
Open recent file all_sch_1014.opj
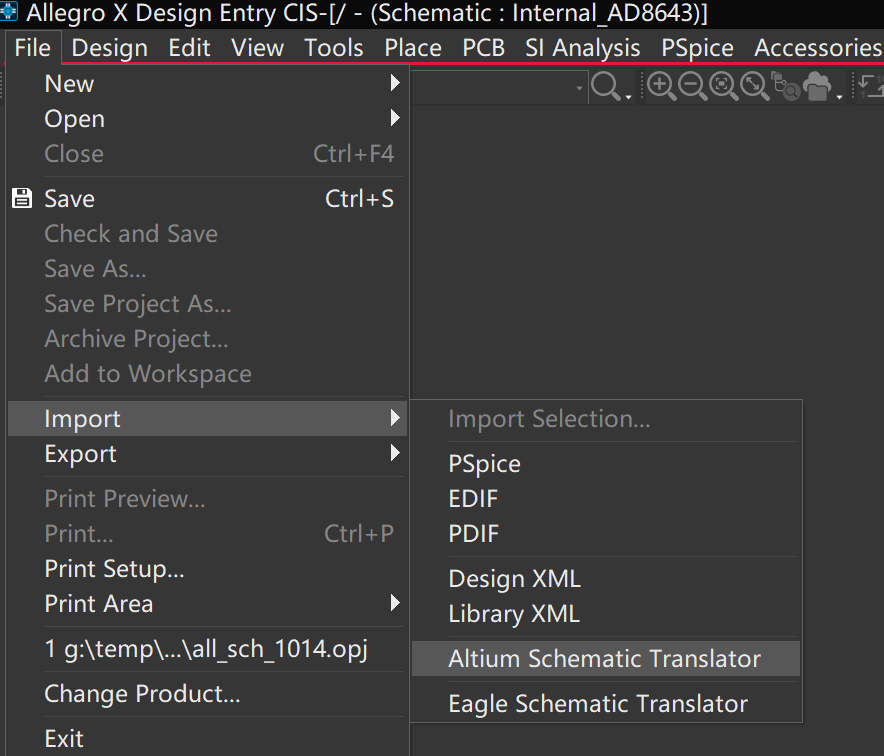207,648
